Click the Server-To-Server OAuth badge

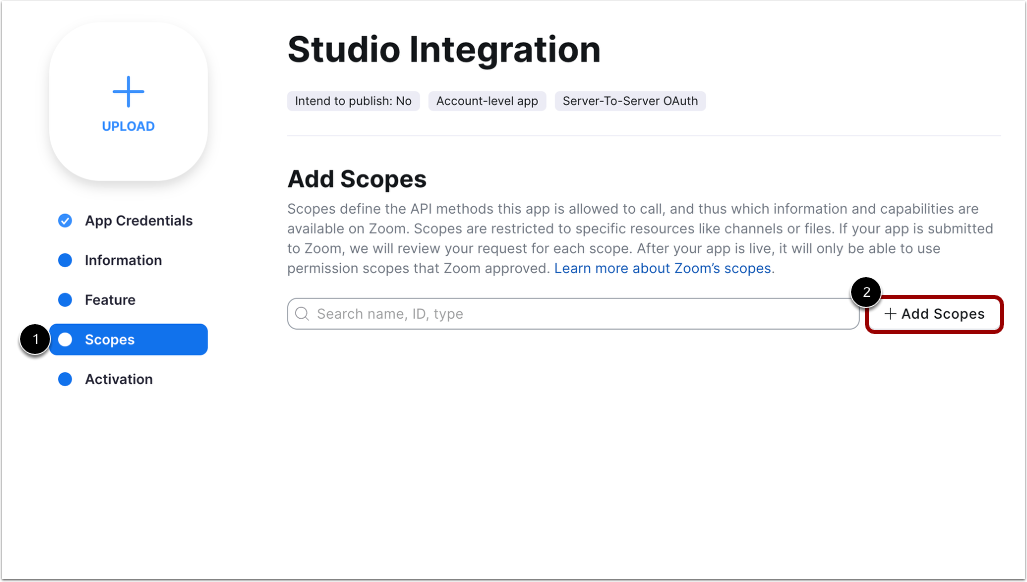(630, 100)
